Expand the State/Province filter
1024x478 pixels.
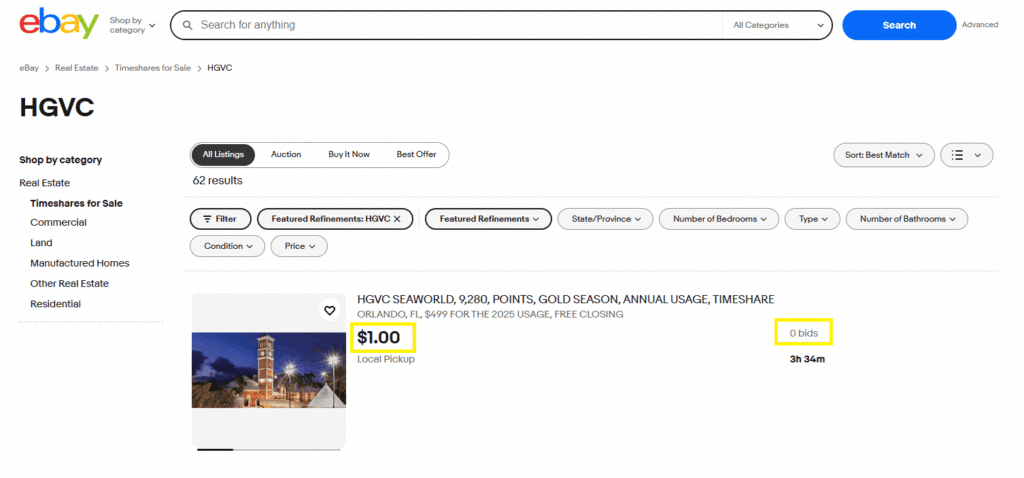pyautogui.click(x=605, y=219)
